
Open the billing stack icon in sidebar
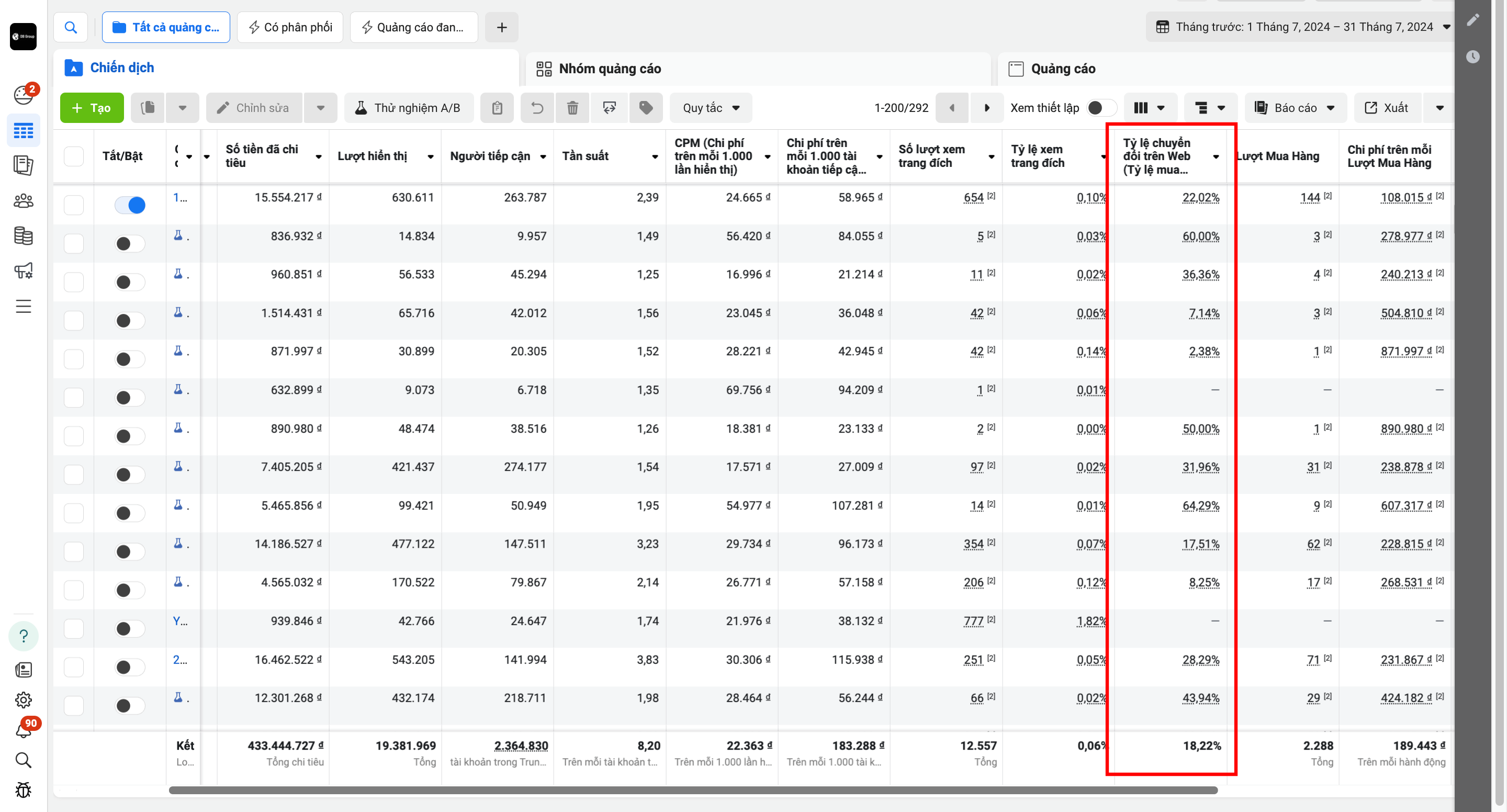click(24, 236)
